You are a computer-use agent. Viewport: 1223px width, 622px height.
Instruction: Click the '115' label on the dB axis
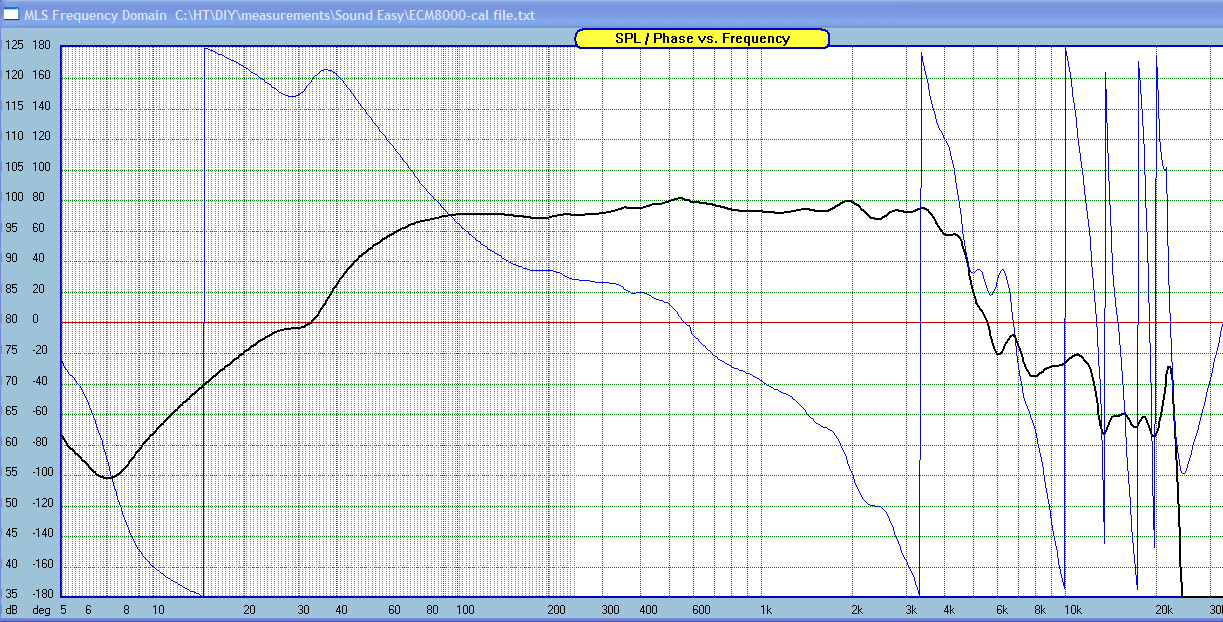coord(14,108)
